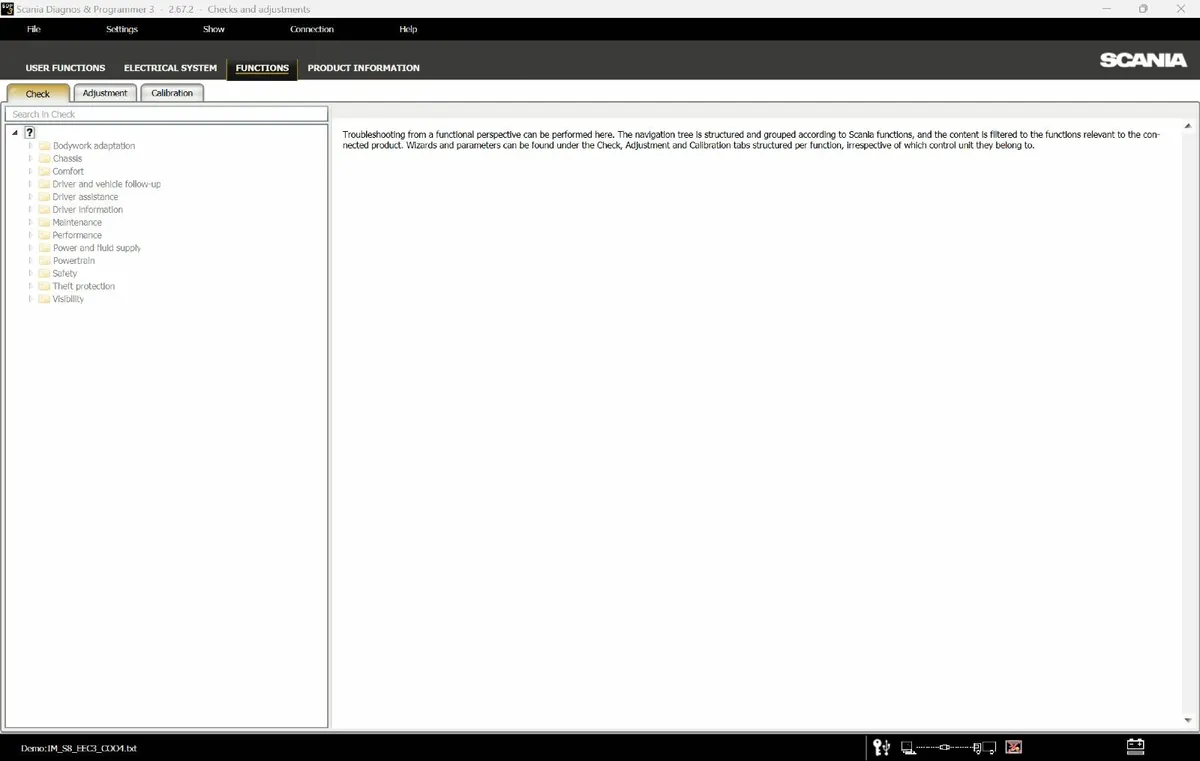Open the Connection menu
Screen dimensions: 1200x761
click(x=312, y=29)
